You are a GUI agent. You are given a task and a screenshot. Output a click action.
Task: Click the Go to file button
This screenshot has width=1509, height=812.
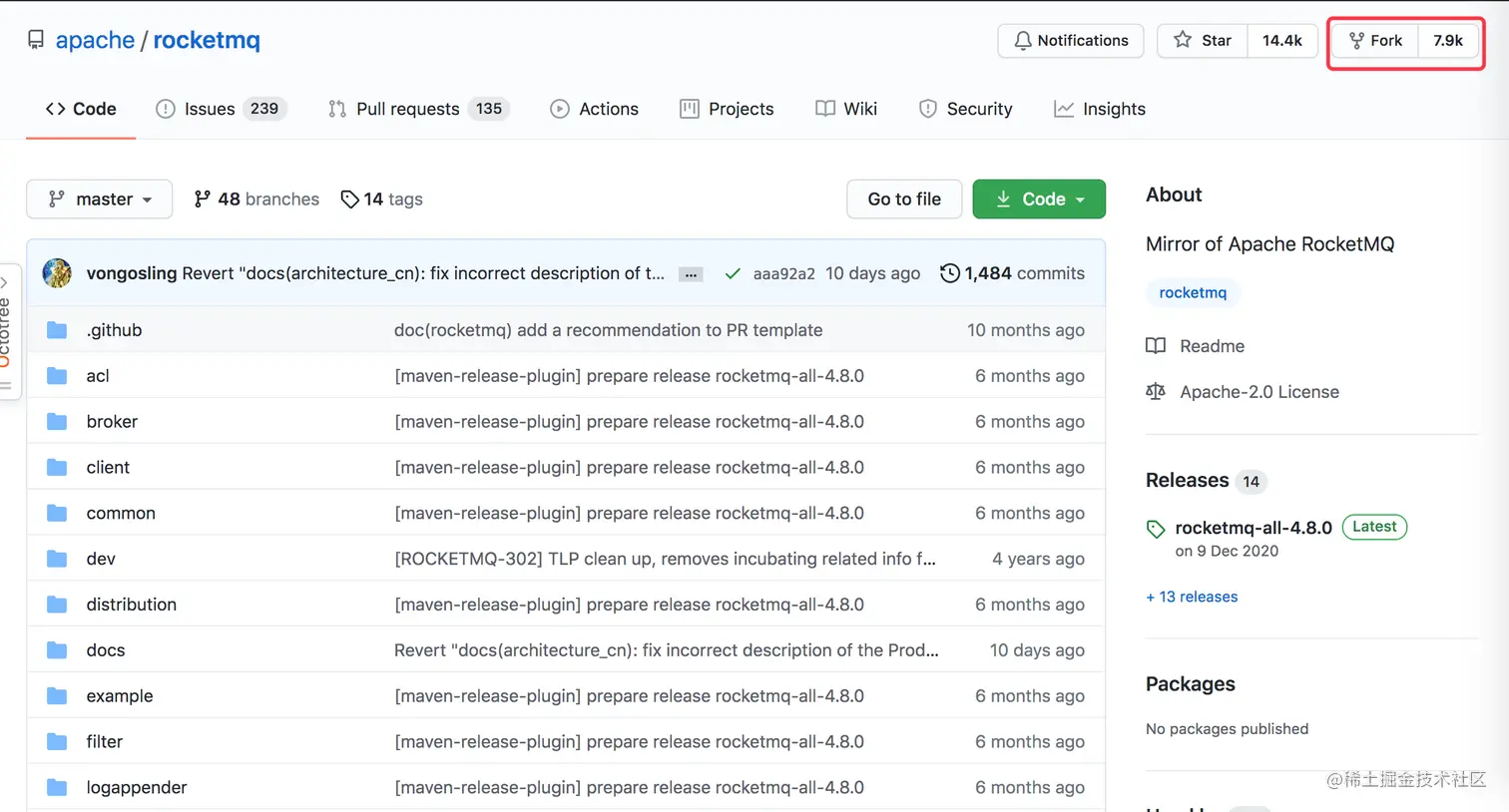tap(904, 200)
